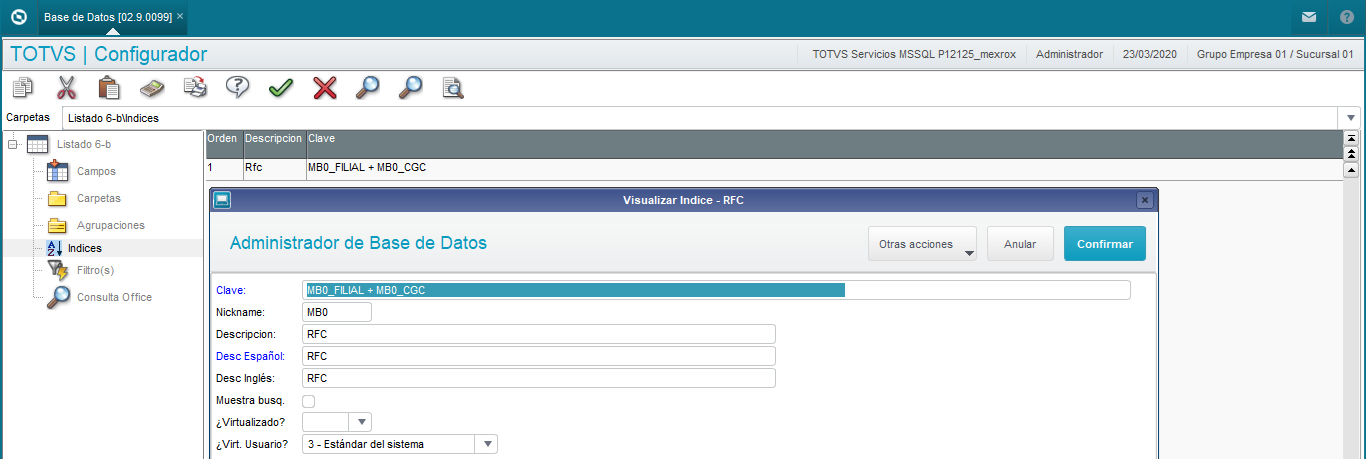Click the Administrador user label in header
The image size is (1366, 459).
click(x=1069, y=54)
